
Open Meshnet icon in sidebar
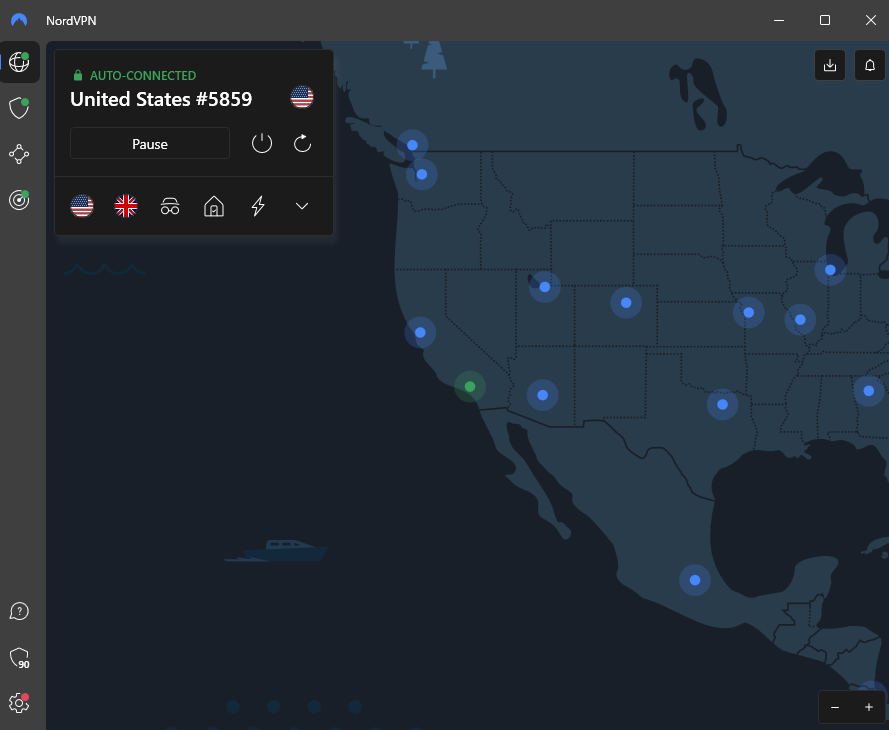click(19, 154)
